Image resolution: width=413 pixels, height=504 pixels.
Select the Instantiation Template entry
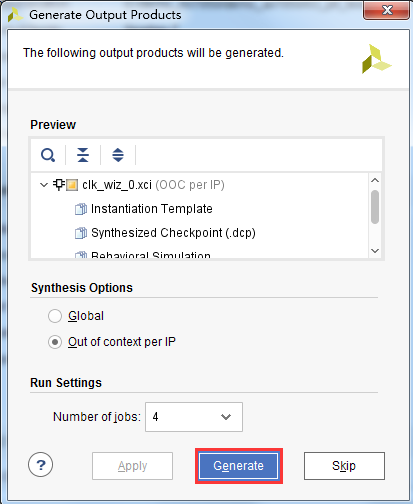tap(152, 209)
